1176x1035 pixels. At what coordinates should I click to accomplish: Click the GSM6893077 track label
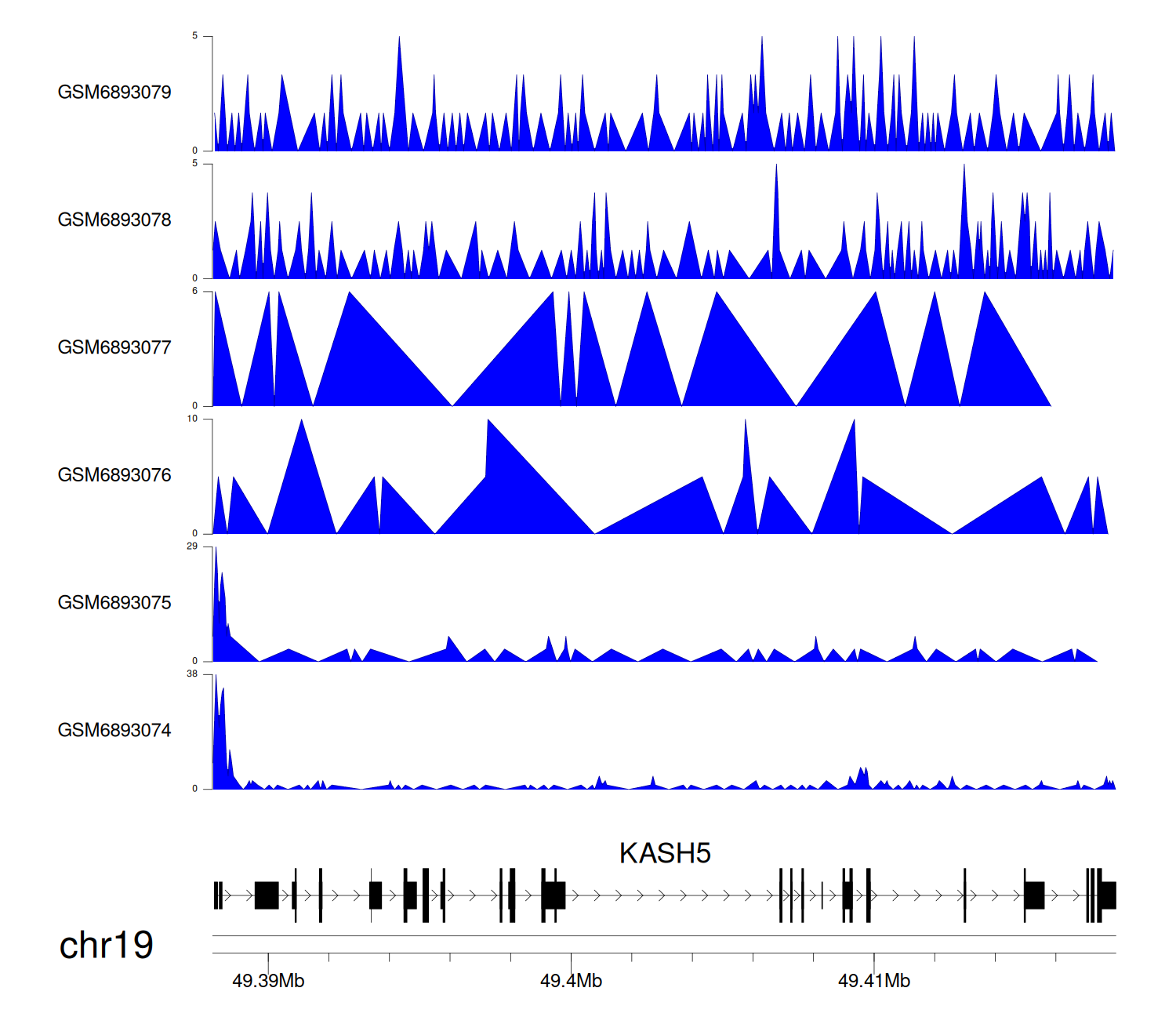click(114, 348)
